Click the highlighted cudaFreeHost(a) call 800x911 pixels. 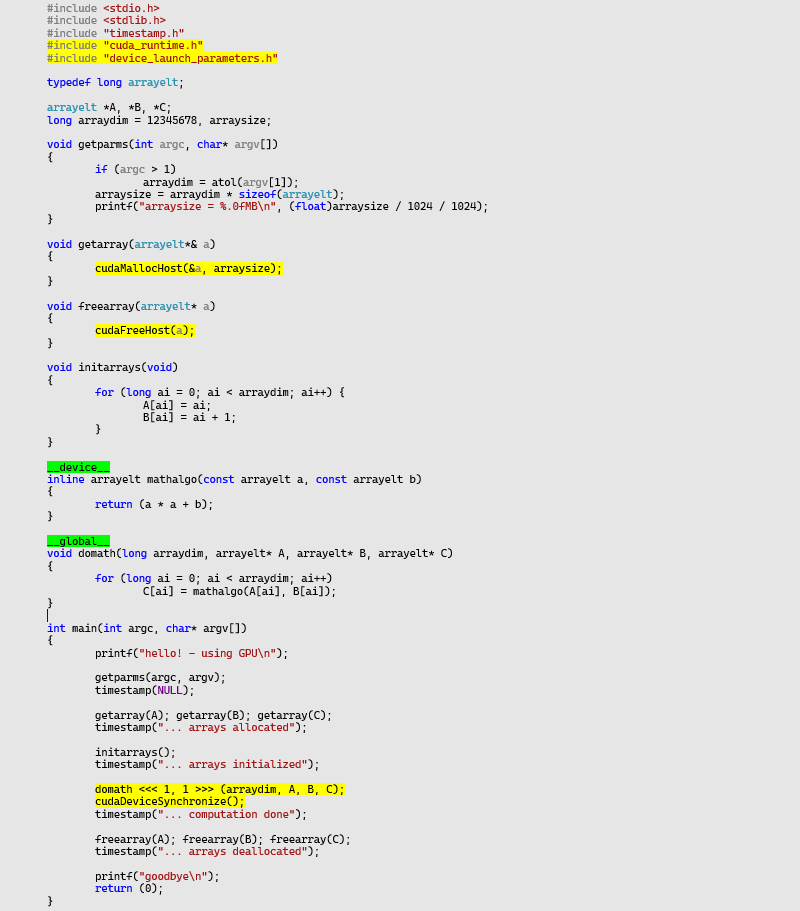[x=145, y=330]
